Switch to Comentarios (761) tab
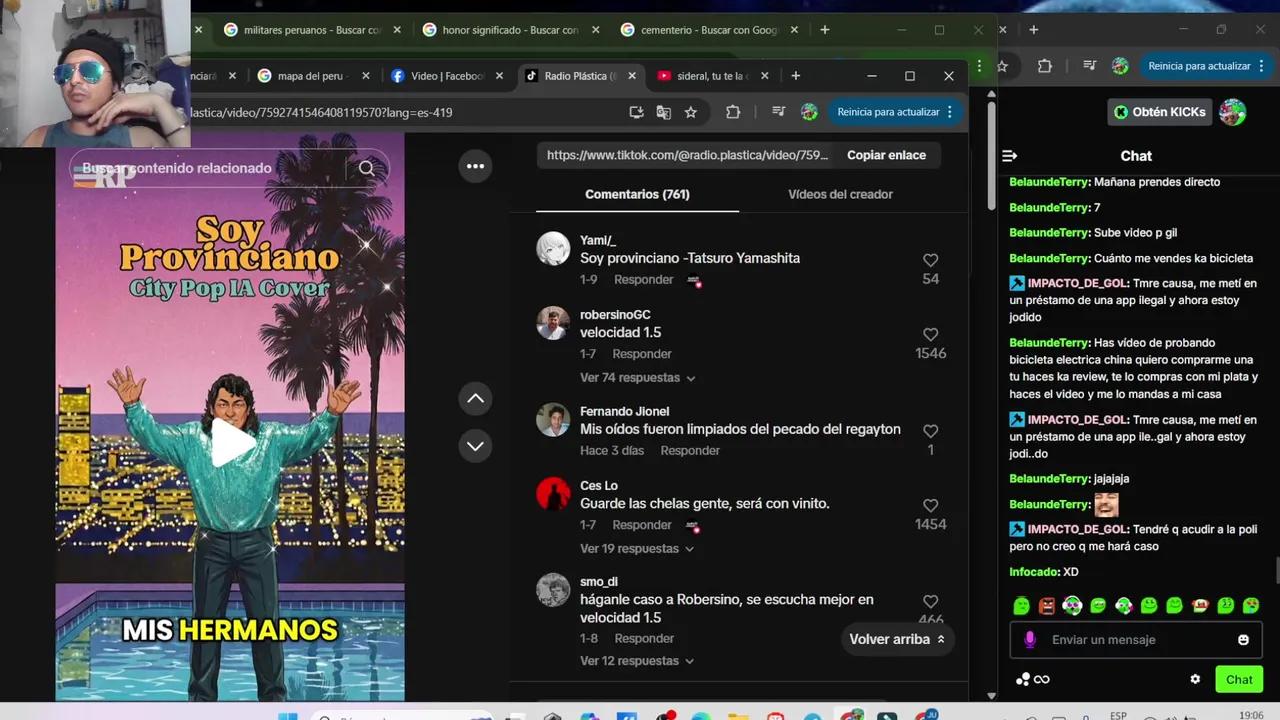The width and height of the screenshot is (1280, 720). 637,194
